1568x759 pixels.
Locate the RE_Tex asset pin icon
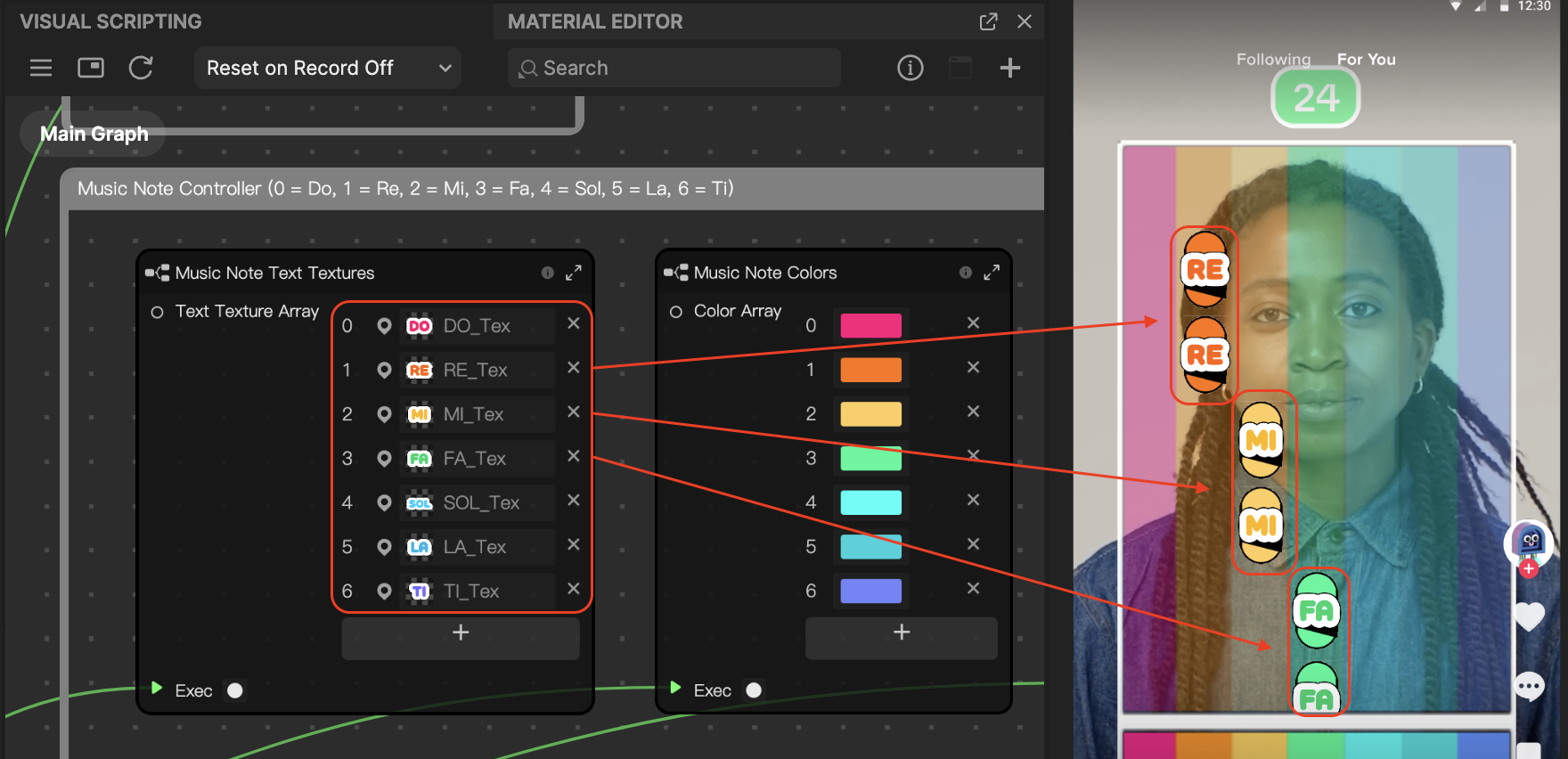[x=384, y=370]
